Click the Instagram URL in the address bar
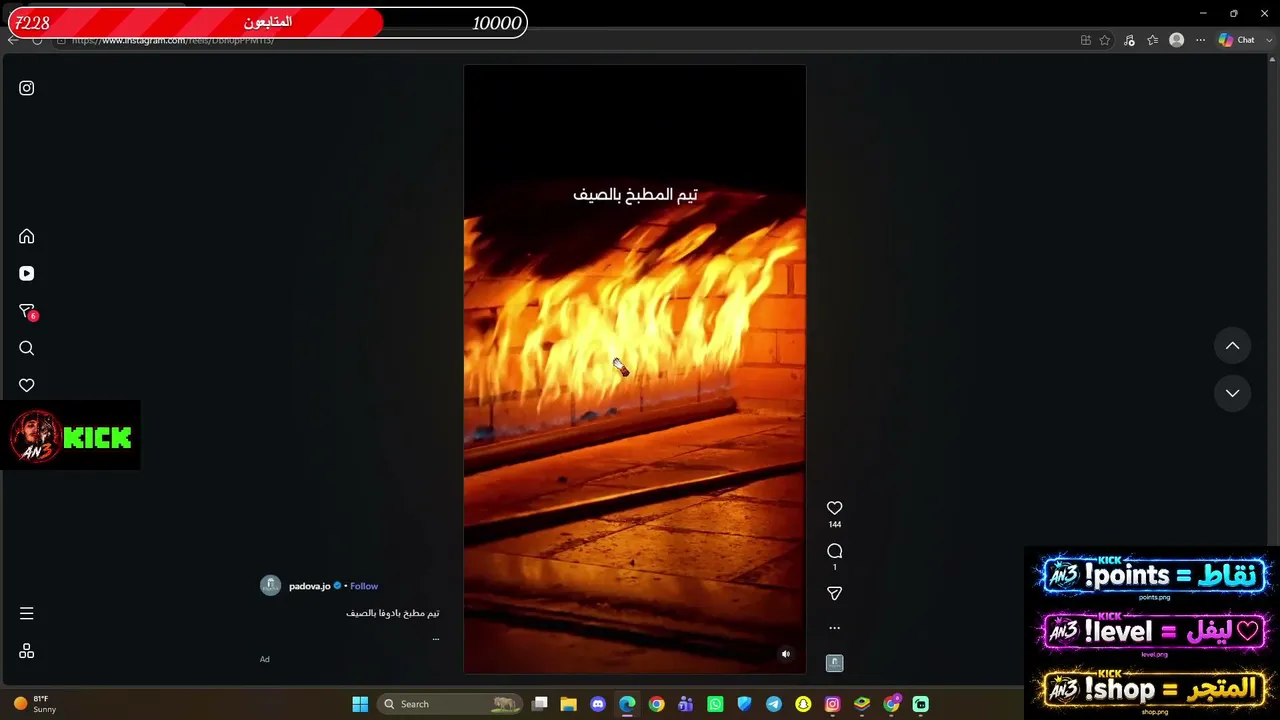 coord(172,40)
